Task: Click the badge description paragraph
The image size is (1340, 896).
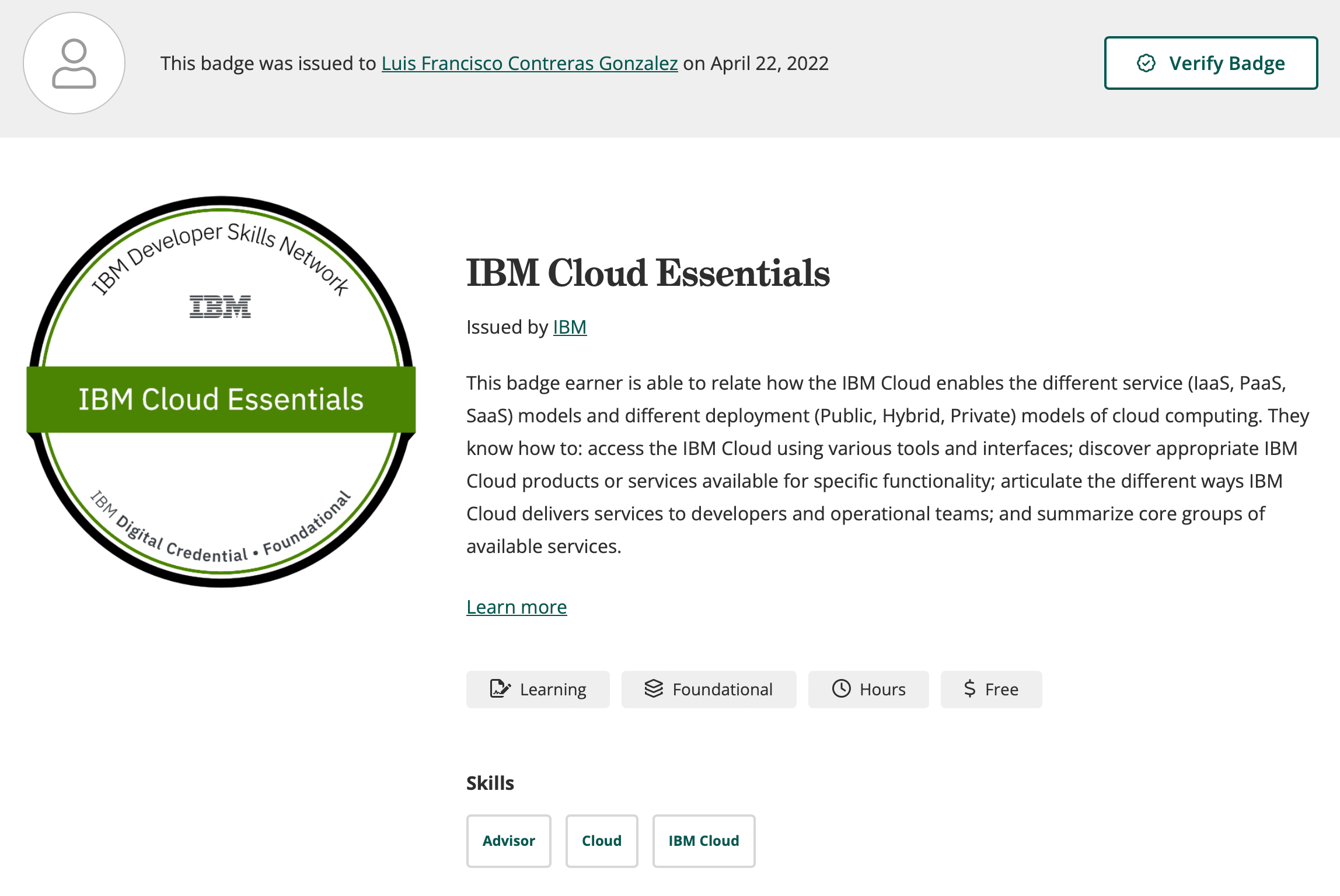Action: (887, 464)
